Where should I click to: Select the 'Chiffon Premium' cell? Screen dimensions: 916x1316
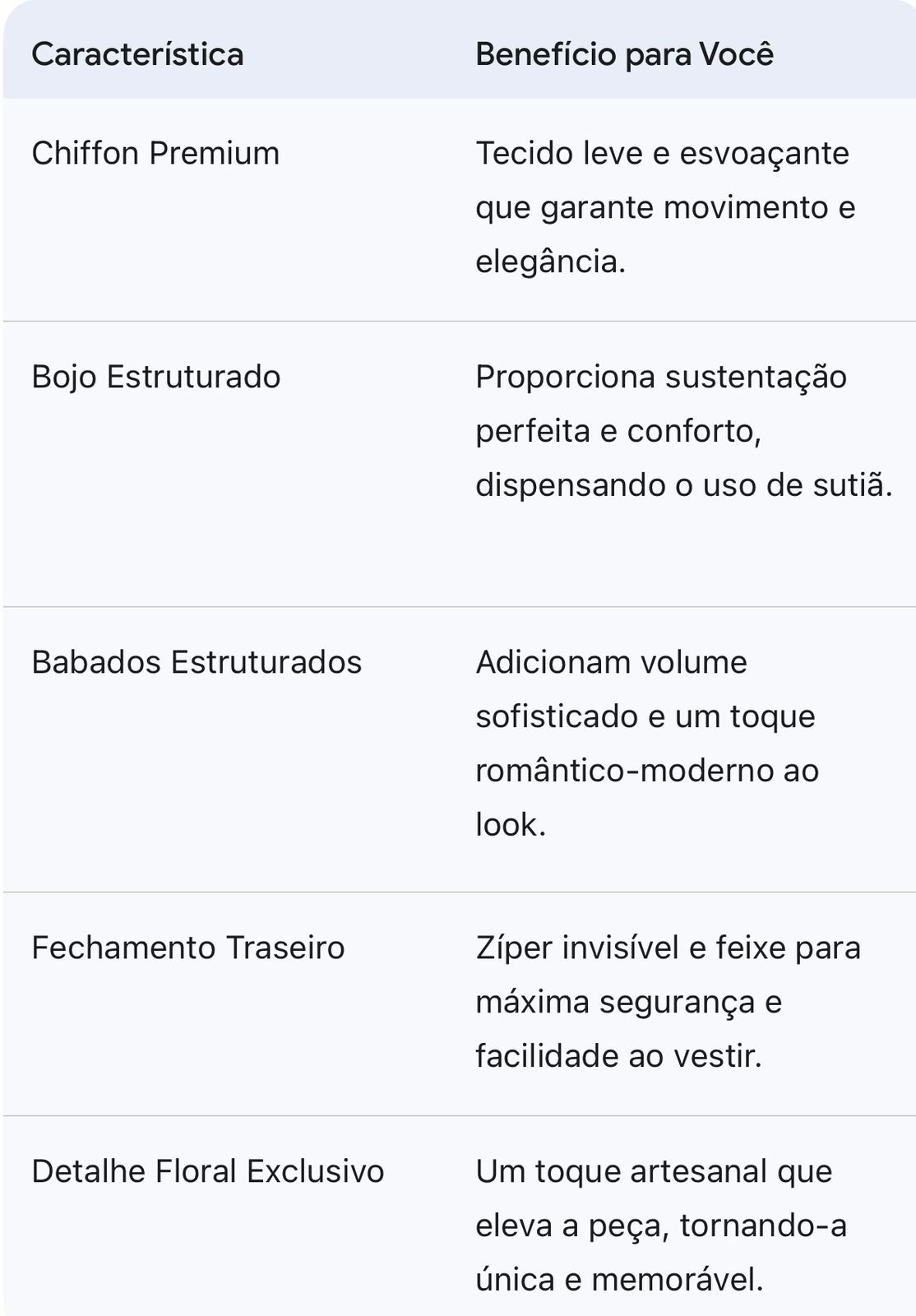(155, 154)
